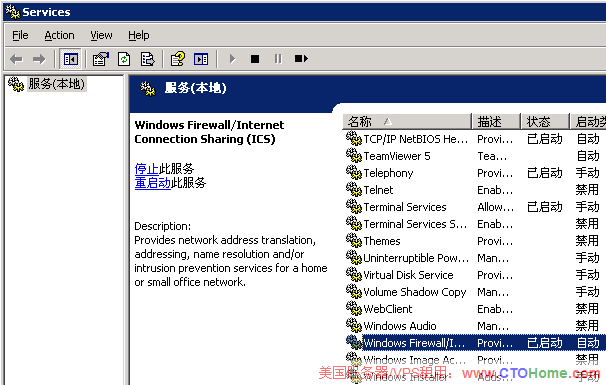Select the Windows Image Ac... service row

point(475,360)
